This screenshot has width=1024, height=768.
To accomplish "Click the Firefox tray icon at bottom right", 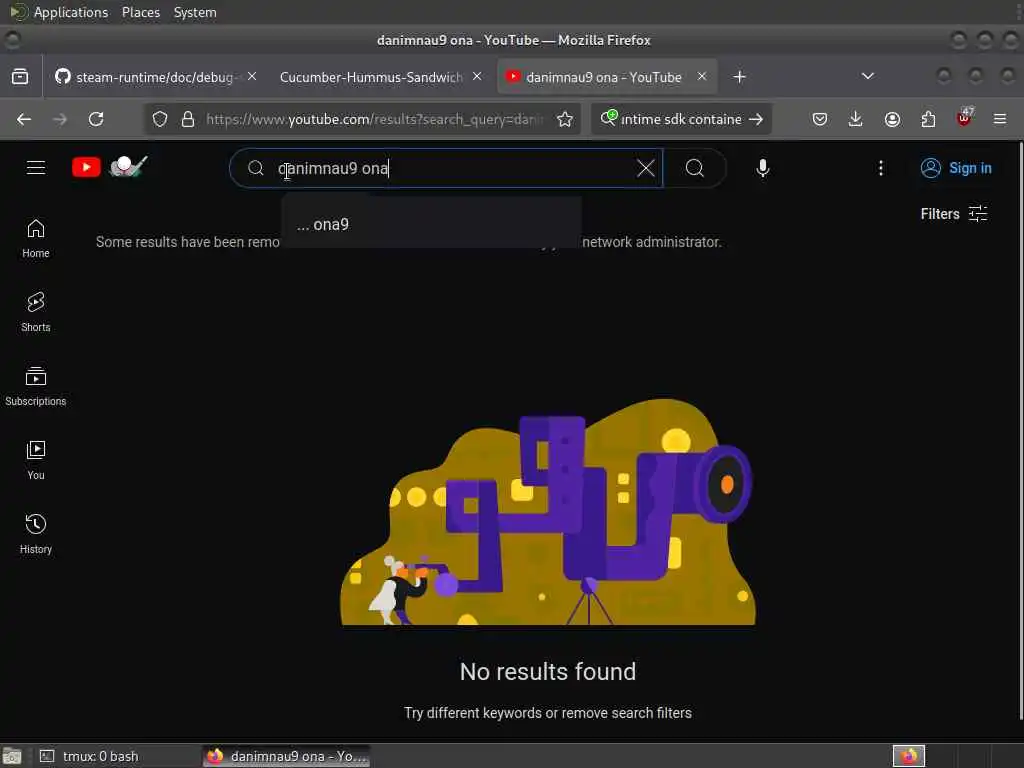I will [909, 756].
